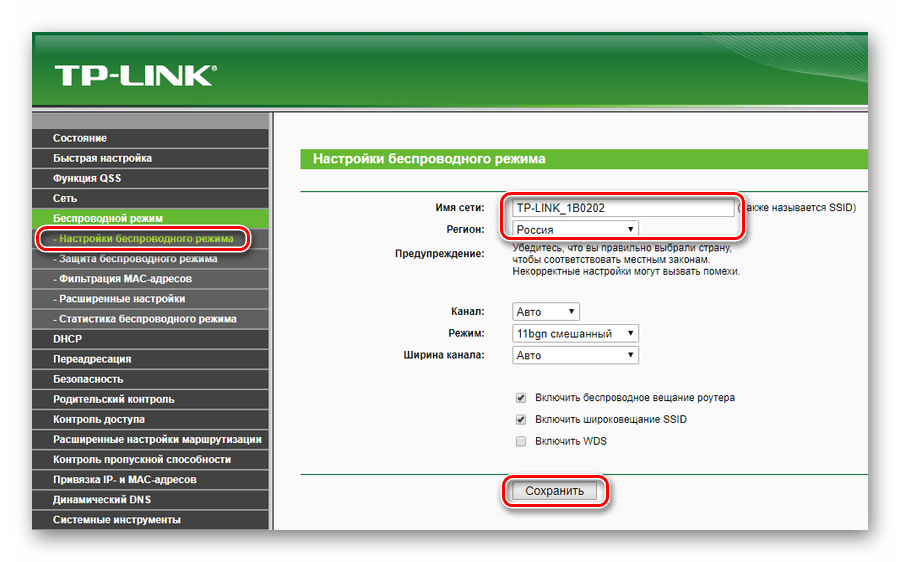The width and height of the screenshot is (900, 562).
Task: Open Привязка IP- и MAC-адресов
Action: pyautogui.click(x=150, y=480)
